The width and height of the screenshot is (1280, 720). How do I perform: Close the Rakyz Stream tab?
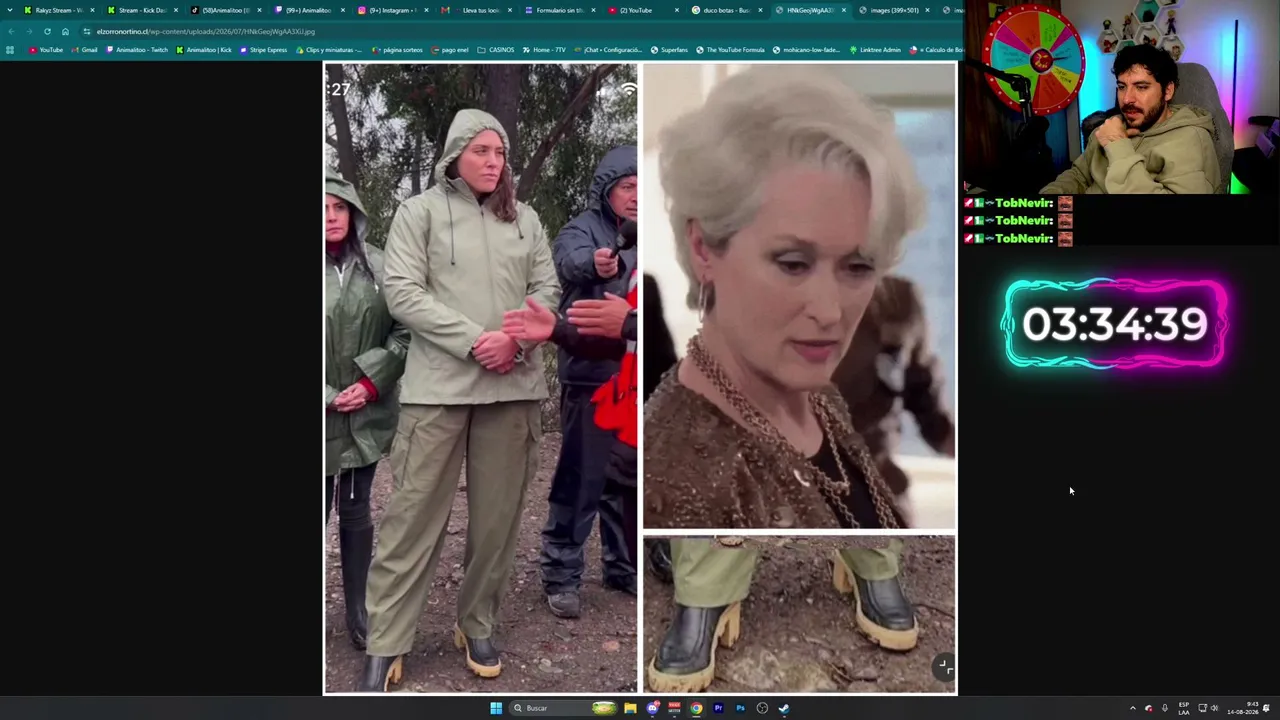point(92,10)
